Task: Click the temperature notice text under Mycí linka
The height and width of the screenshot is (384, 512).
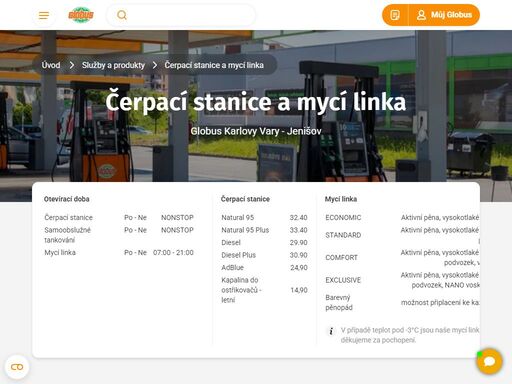Action: point(410,335)
